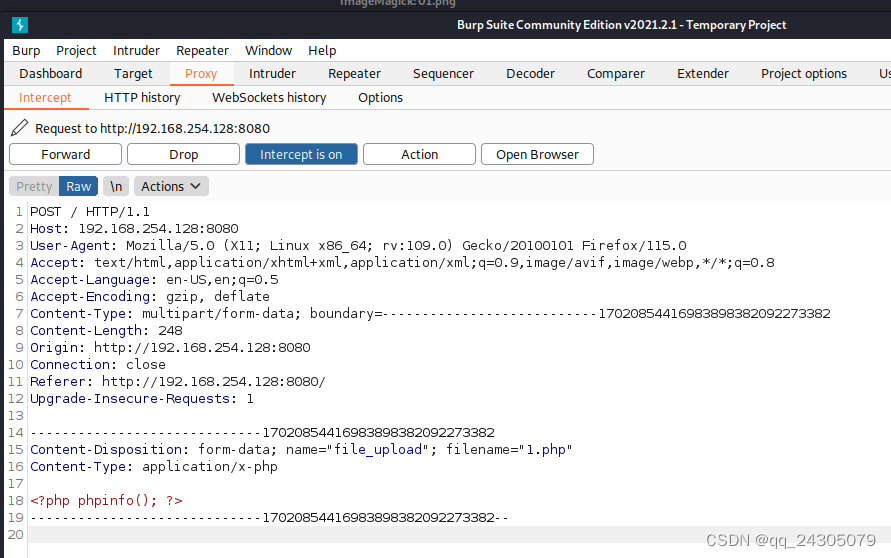Click the Origin header line
The image size is (891, 558).
tap(170, 348)
